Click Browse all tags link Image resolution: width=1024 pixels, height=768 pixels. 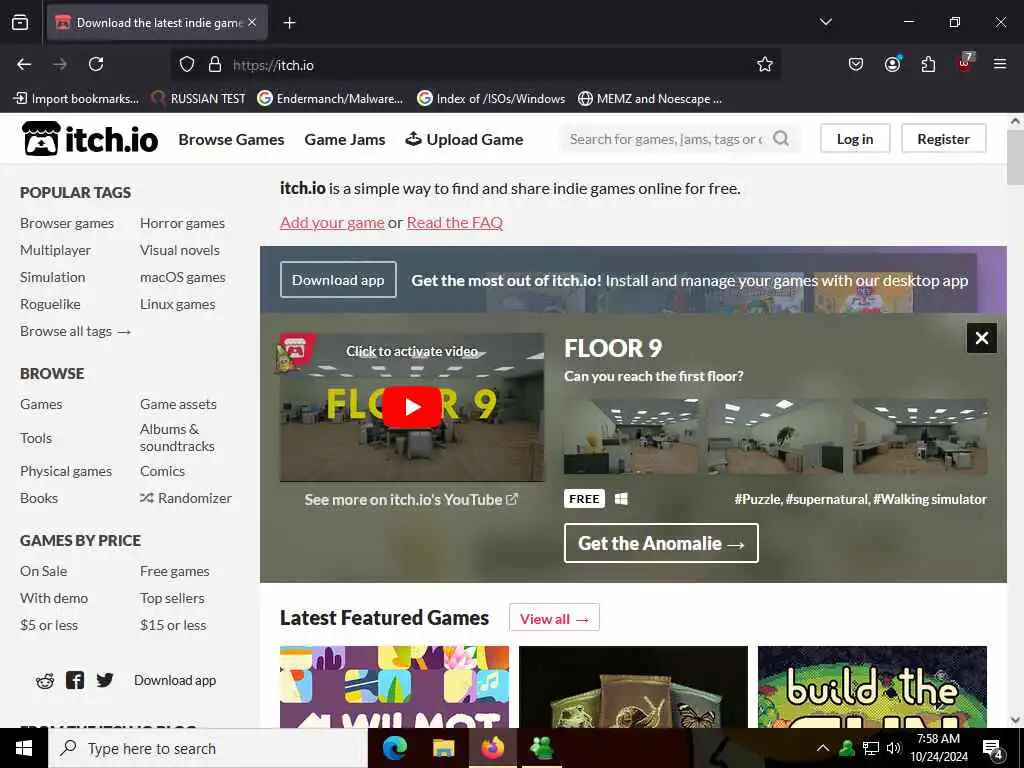75,331
